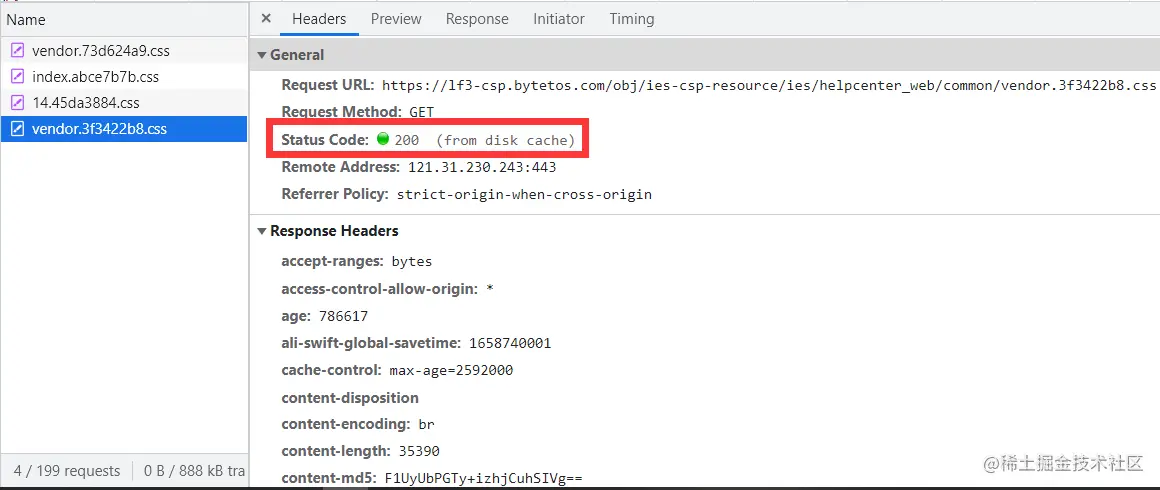1160x490 pixels.
Task: Select vendor.3f3422b8.css request
Action: (124, 129)
